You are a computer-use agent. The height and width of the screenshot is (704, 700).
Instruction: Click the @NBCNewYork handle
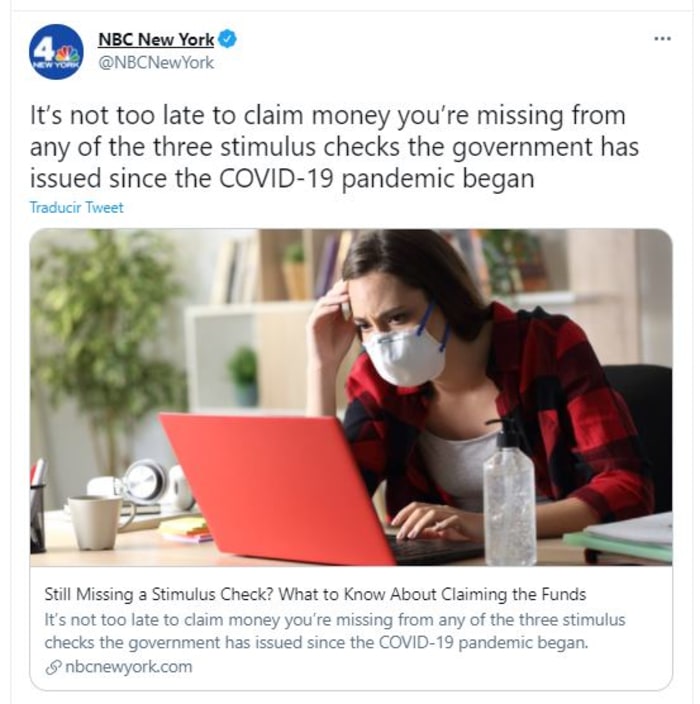pos(156,62)
